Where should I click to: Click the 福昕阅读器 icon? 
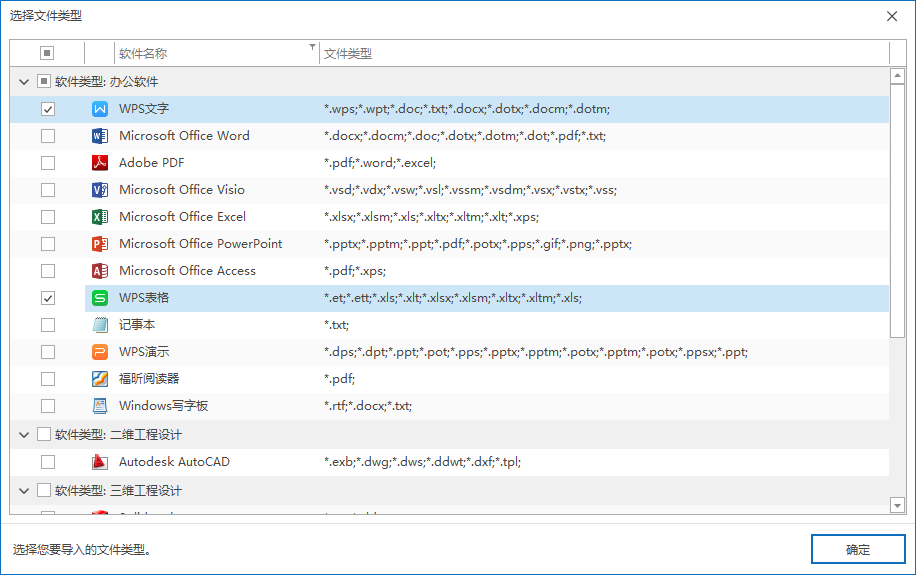click(x=100, y=379)
